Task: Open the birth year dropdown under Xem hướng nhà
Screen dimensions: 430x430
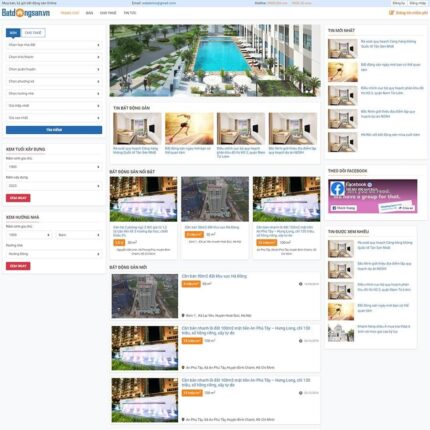Action: (x=29, y=235)
